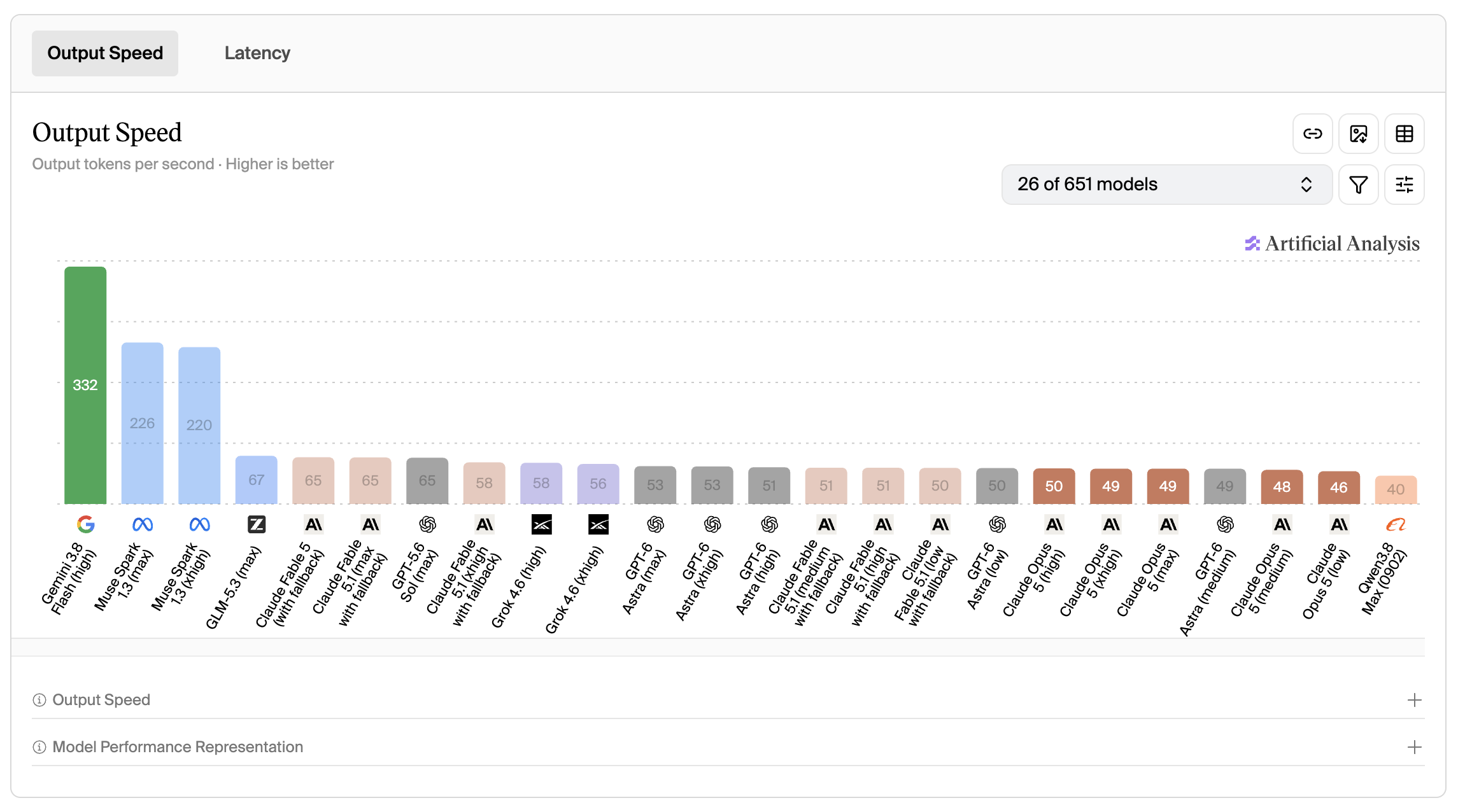Image resolution: width=1458 pixels, height=812 pixels.
Task: Click the Meta logo for Muse Spark 1.3 (xhigh)
Action: (199, 524)
